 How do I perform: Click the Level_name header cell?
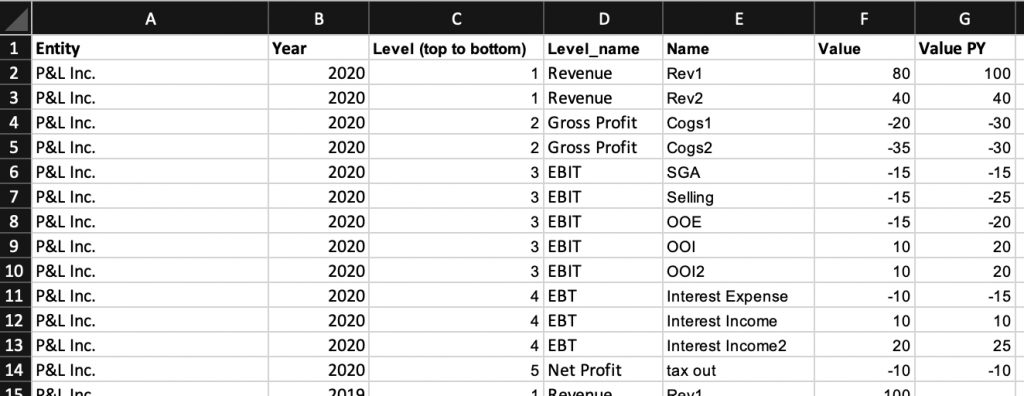click(x=603, y=48)
